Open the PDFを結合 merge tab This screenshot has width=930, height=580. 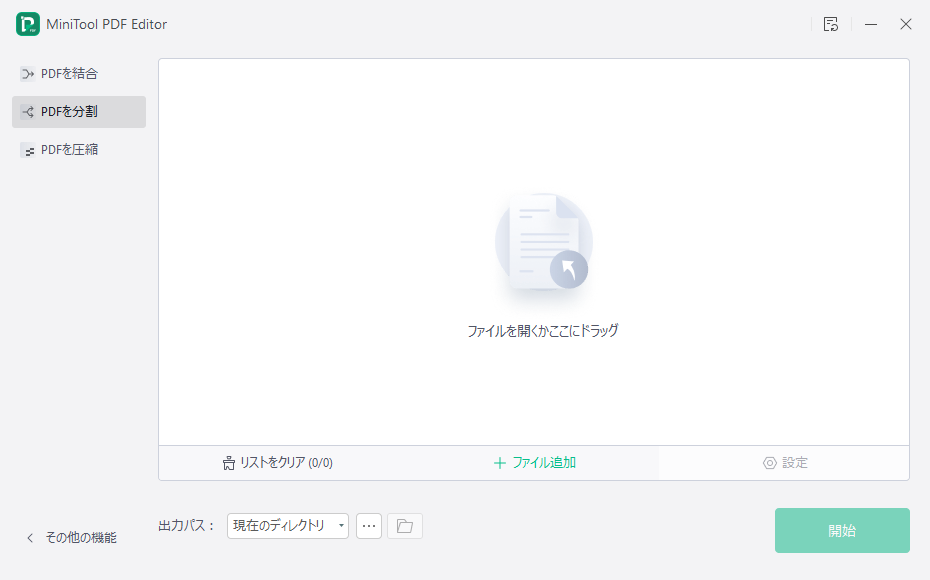[79, 74]
